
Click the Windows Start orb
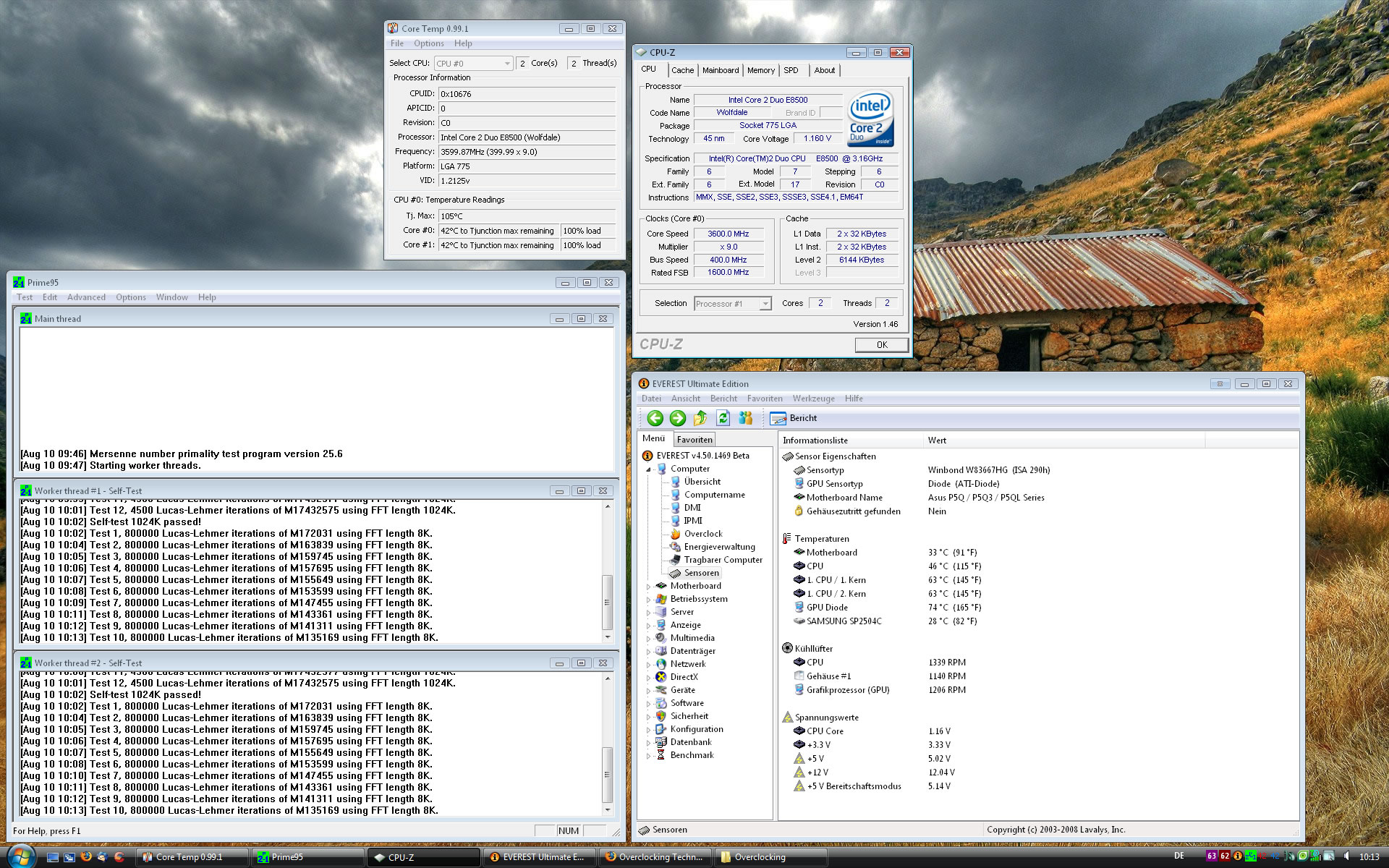point(20,856)
